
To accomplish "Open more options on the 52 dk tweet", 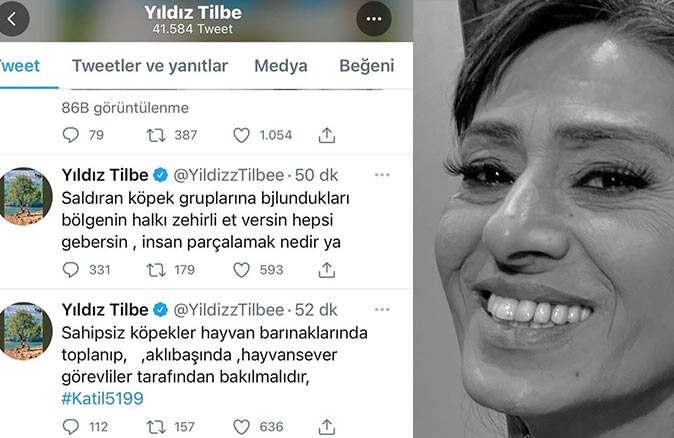I will [382, 309].
